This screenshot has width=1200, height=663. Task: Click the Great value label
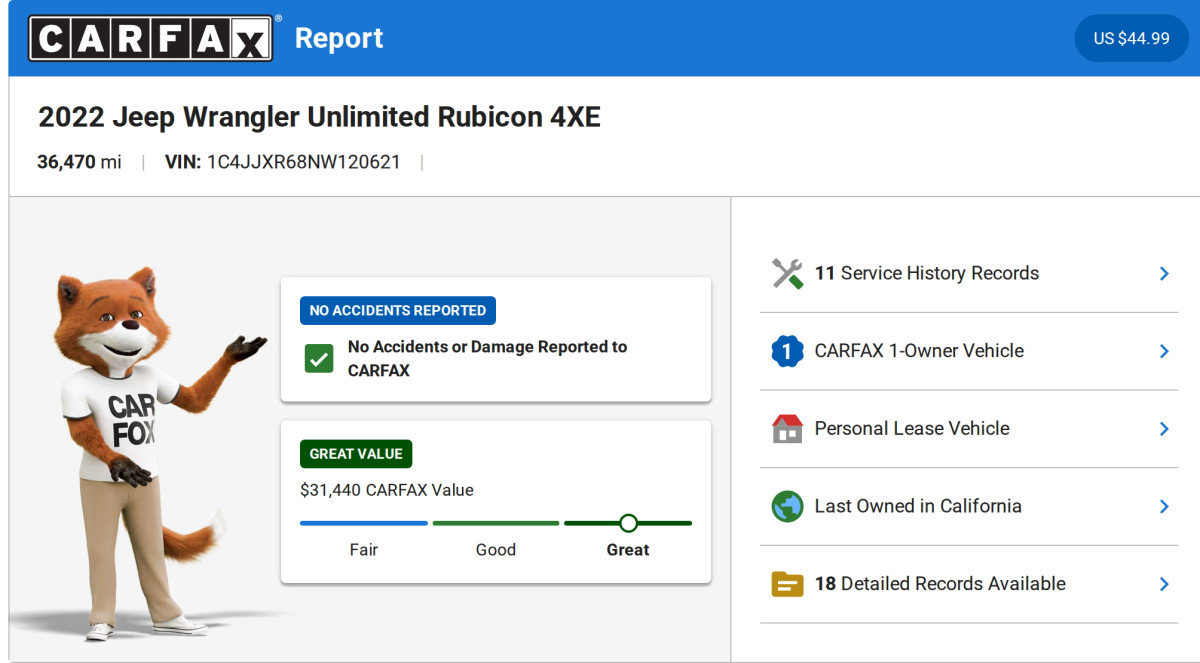point(628,550)
